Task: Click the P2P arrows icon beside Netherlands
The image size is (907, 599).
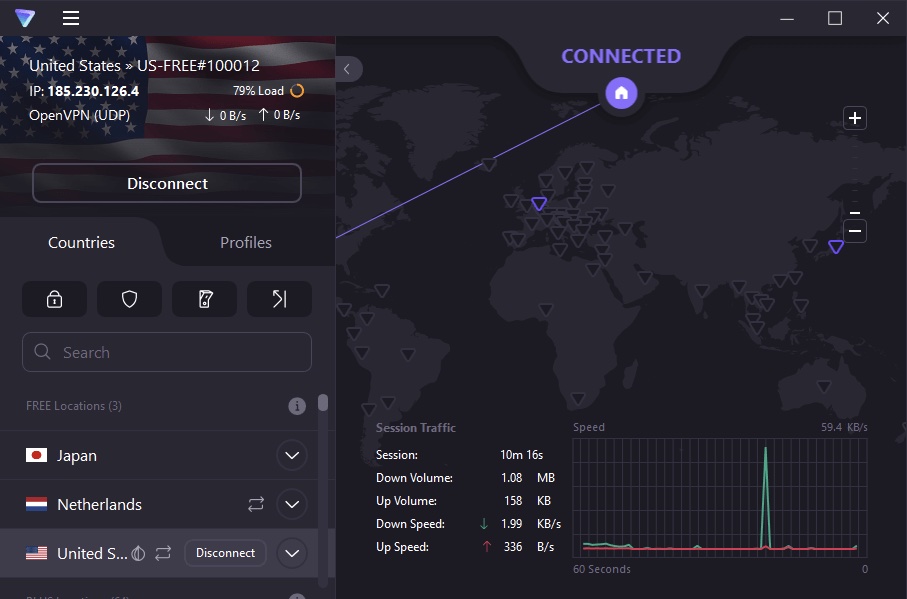Action: point(255,504)
